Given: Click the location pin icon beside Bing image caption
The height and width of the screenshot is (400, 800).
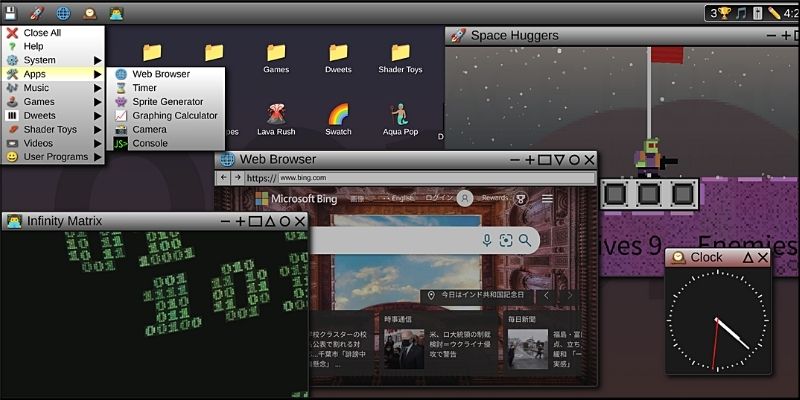Looking at the screenshot, I should tap(431, 295).
